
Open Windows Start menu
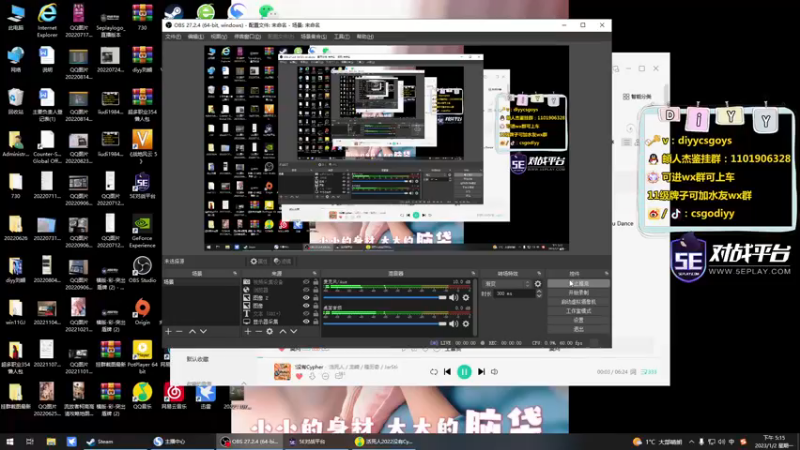[x=10, y=442]
